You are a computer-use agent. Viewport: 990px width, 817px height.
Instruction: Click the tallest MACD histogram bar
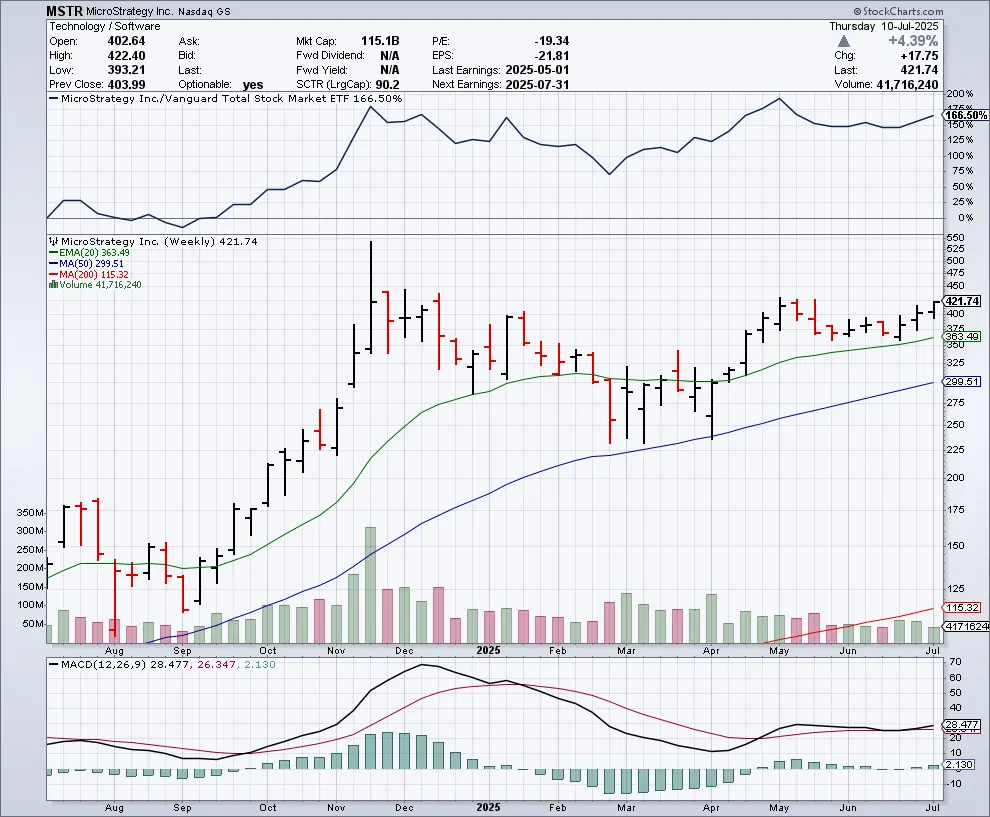pyautogui.click(x=388, y=751)
